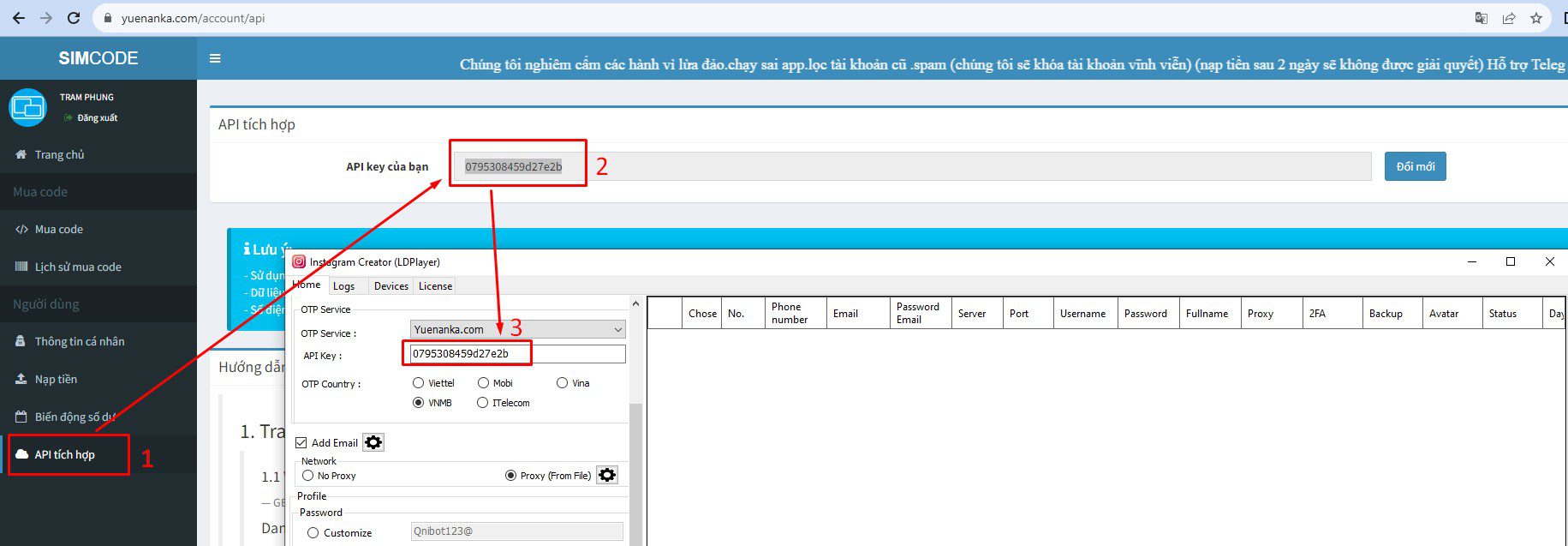Click the Server column header

977,313
